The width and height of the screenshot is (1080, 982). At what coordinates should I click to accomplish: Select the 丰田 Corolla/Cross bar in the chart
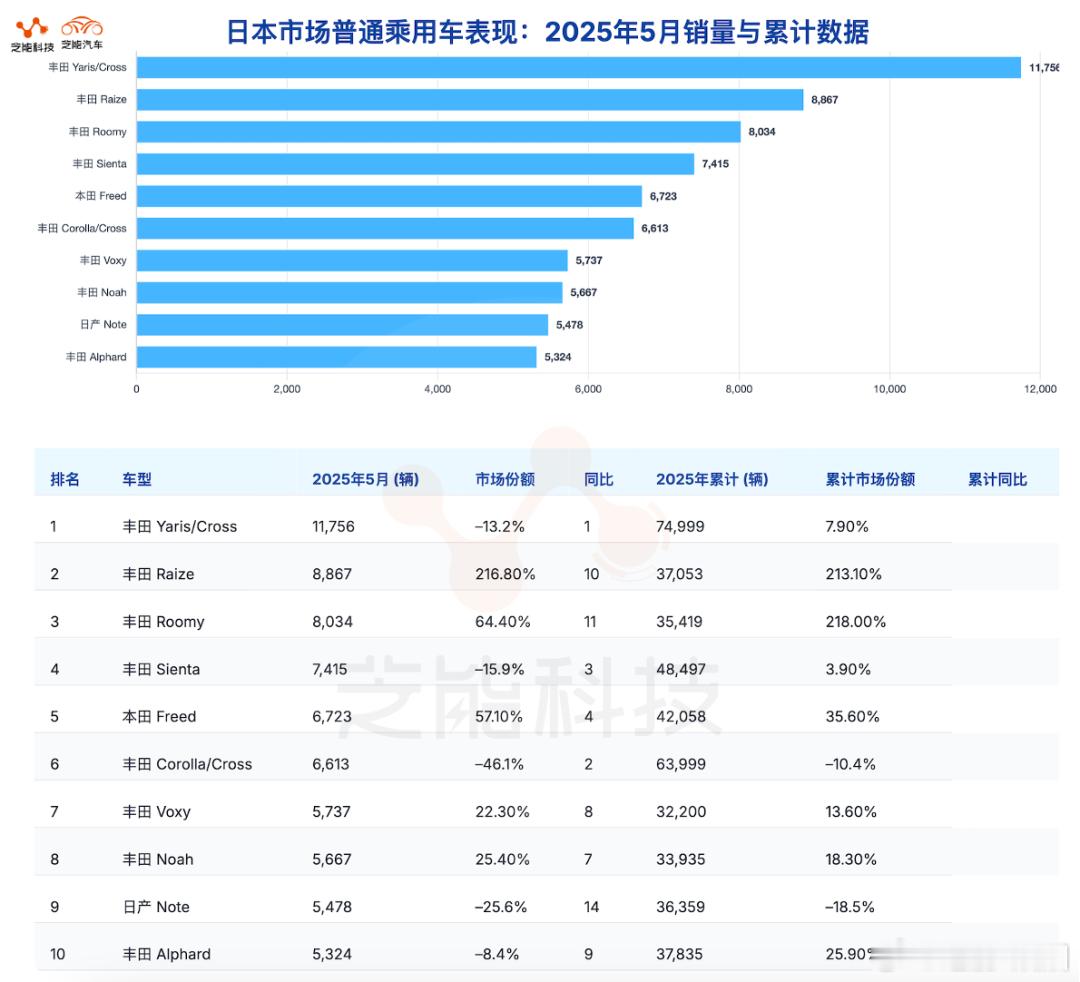point(385,228)
